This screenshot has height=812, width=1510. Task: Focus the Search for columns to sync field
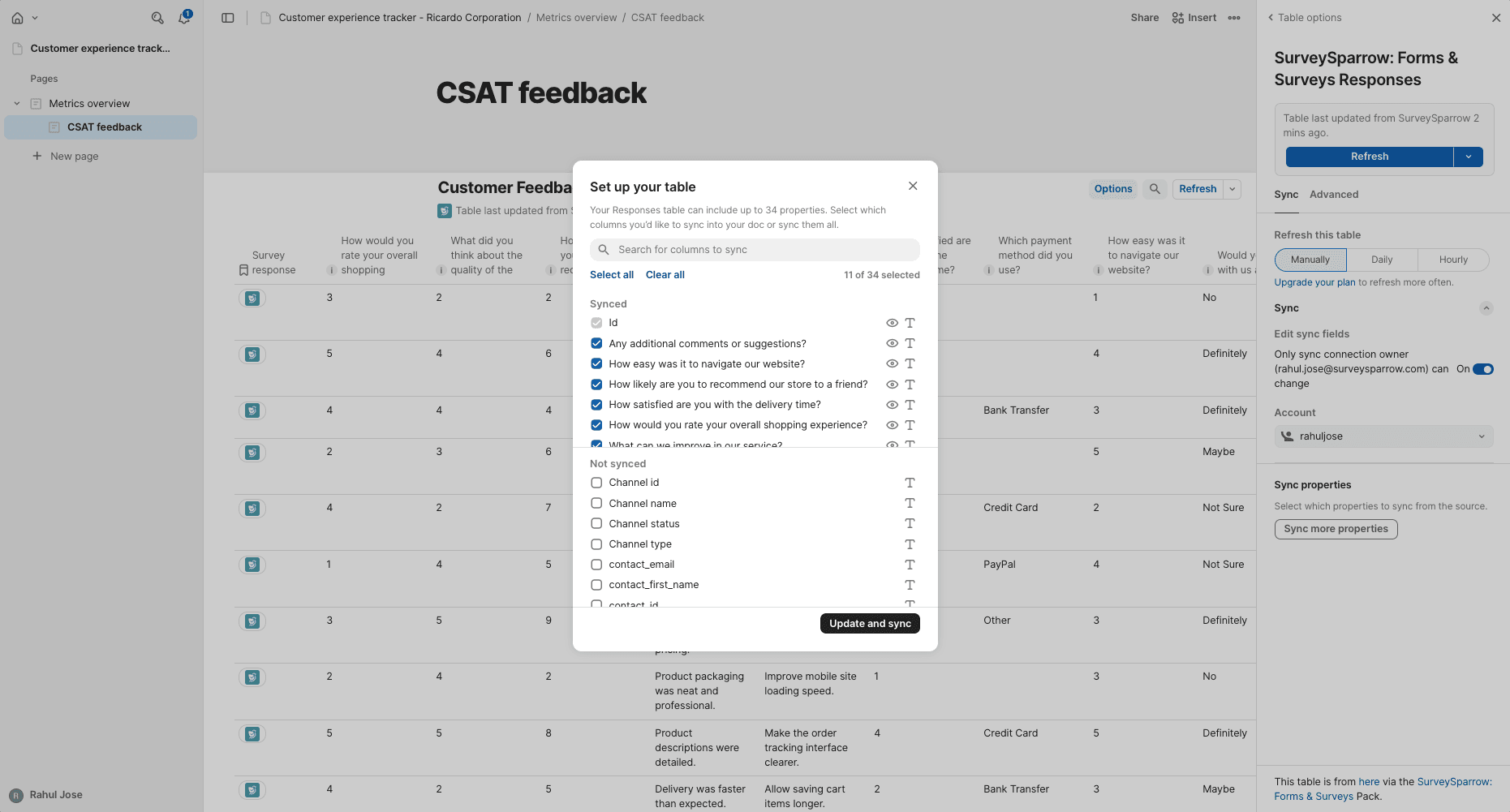pos(755,250)
